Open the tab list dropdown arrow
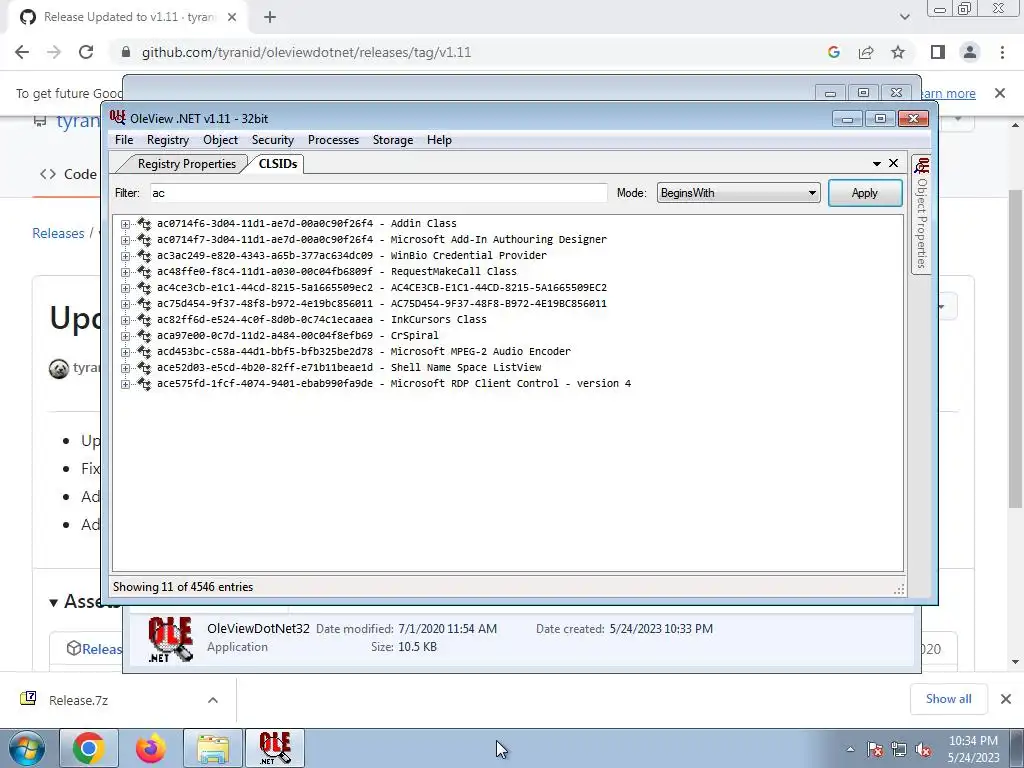The image size is (1024, 768). pos(876,164)
